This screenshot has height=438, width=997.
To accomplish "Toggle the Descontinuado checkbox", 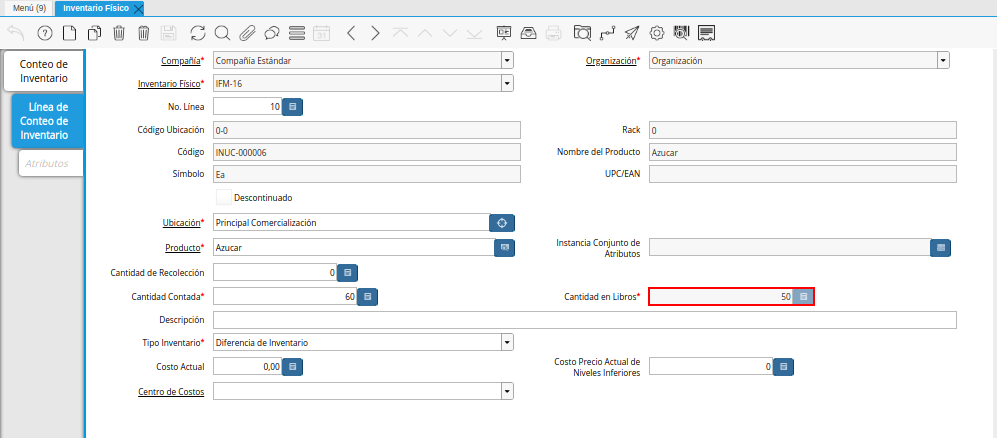I will coord(224,198).
